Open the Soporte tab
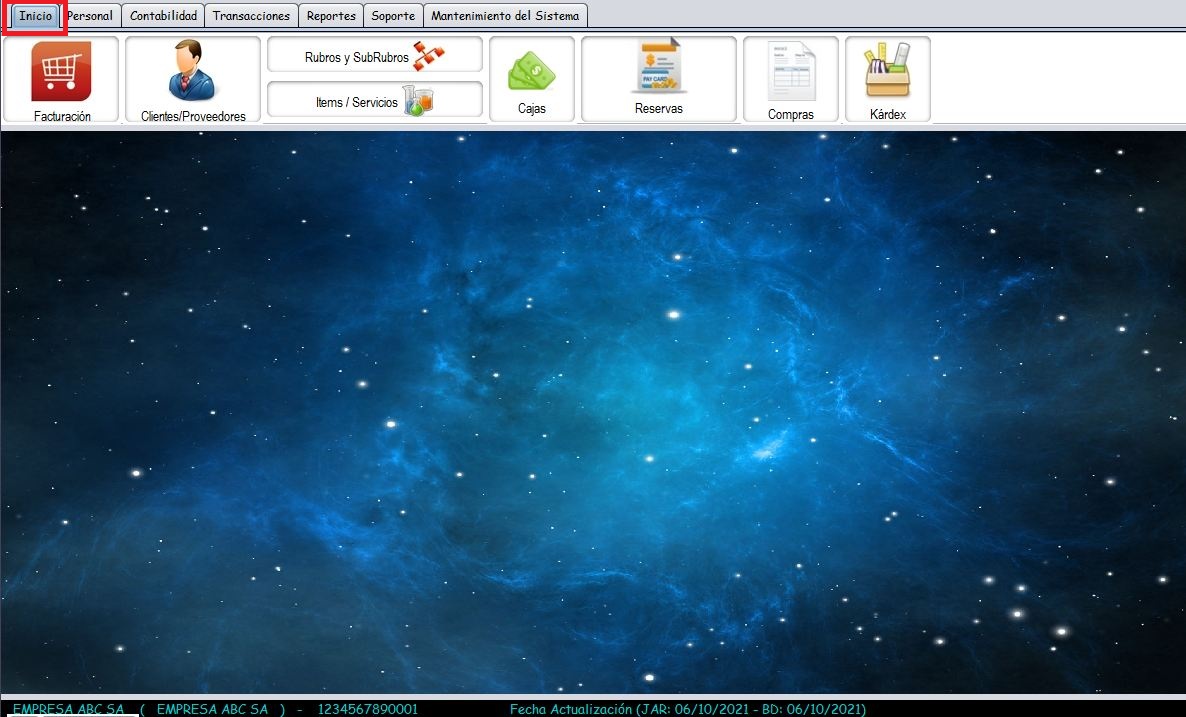 point(393,16)
